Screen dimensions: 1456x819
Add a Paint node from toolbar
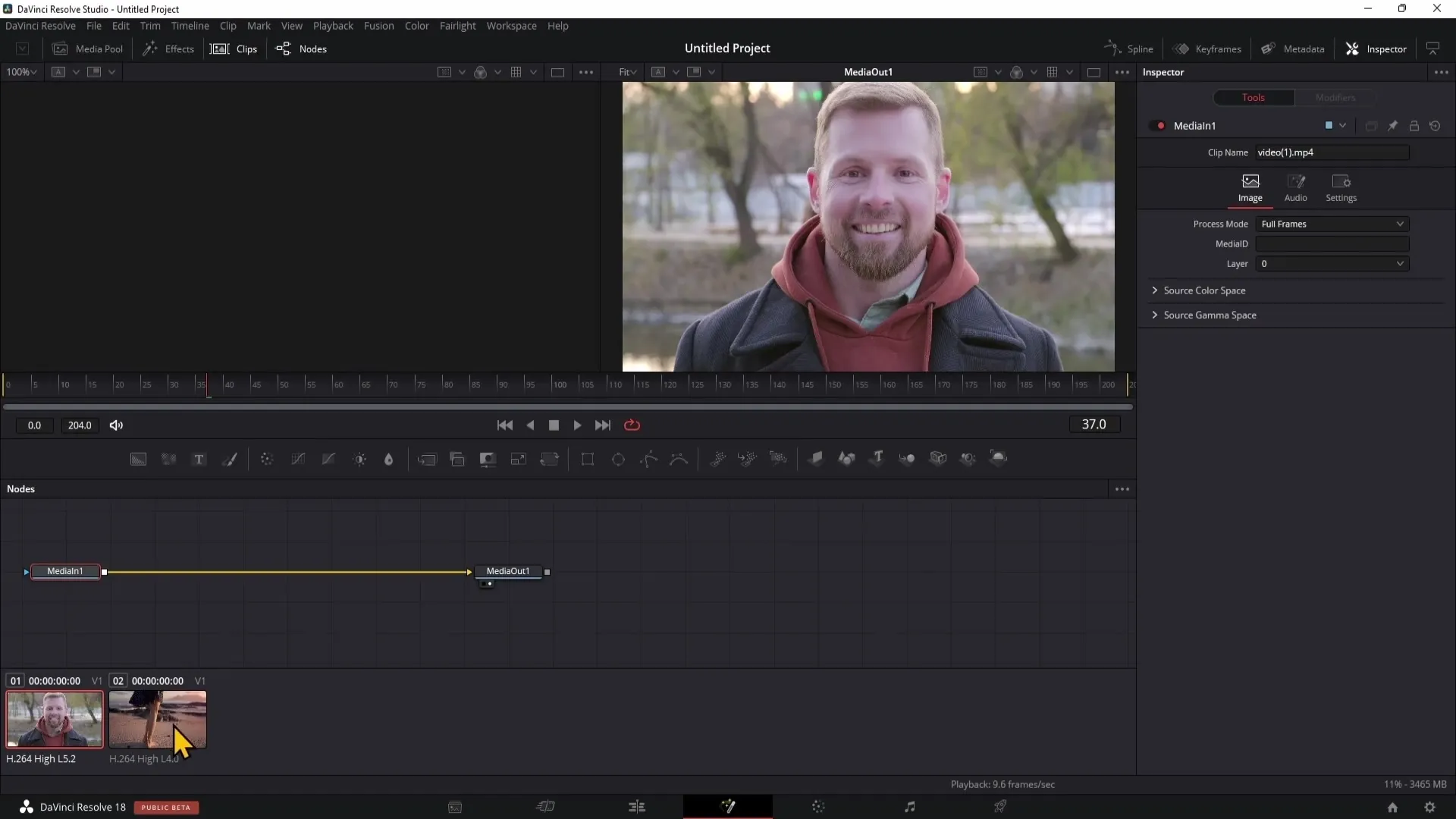(x=229, y=459)
